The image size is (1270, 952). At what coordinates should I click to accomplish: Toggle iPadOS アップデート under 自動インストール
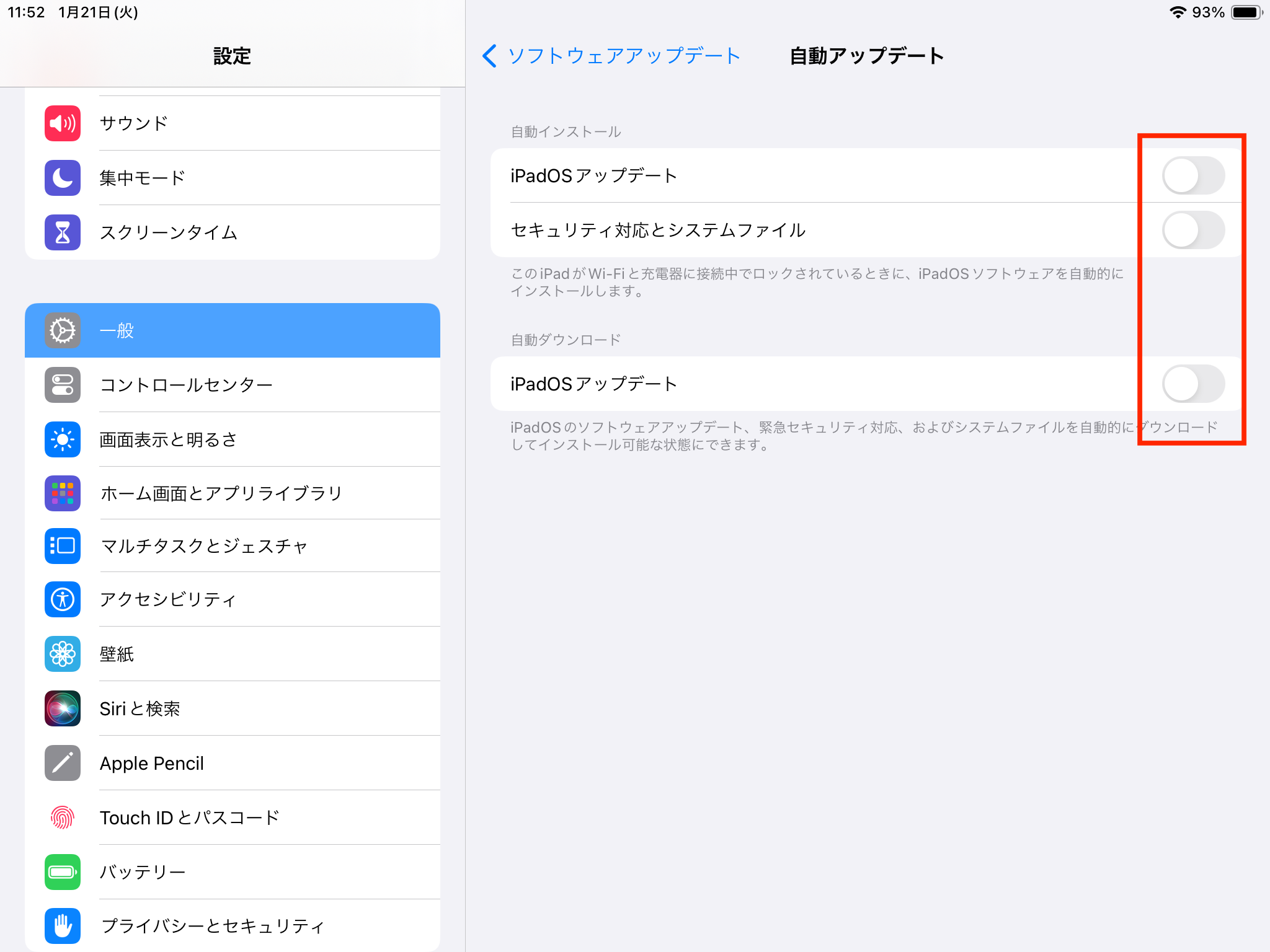click(x=1193, y=175)
